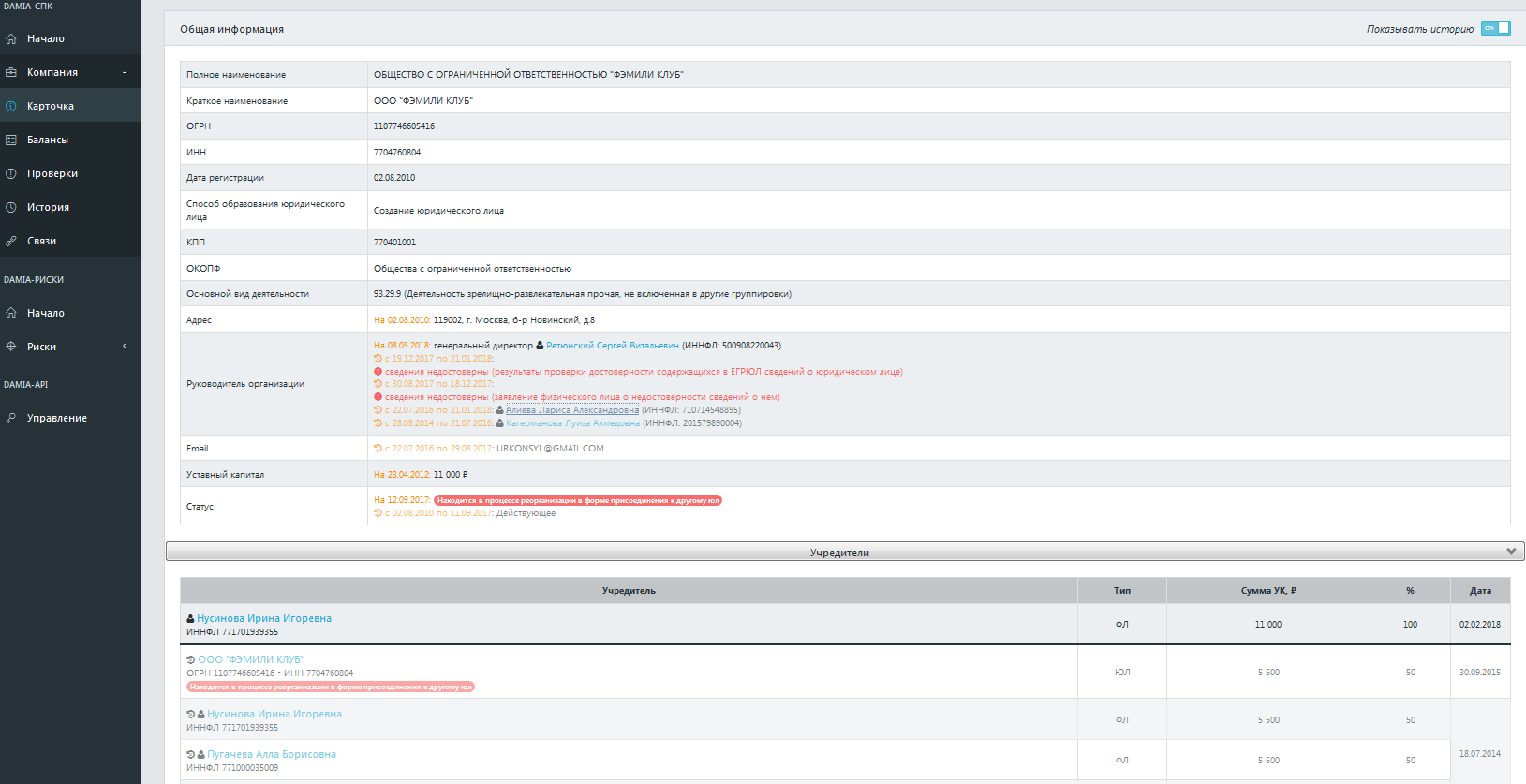Click the Балансы table icon in sidebar
Image resolution: width=1526 pixels, height=784 pixels.
coord(11,141)
